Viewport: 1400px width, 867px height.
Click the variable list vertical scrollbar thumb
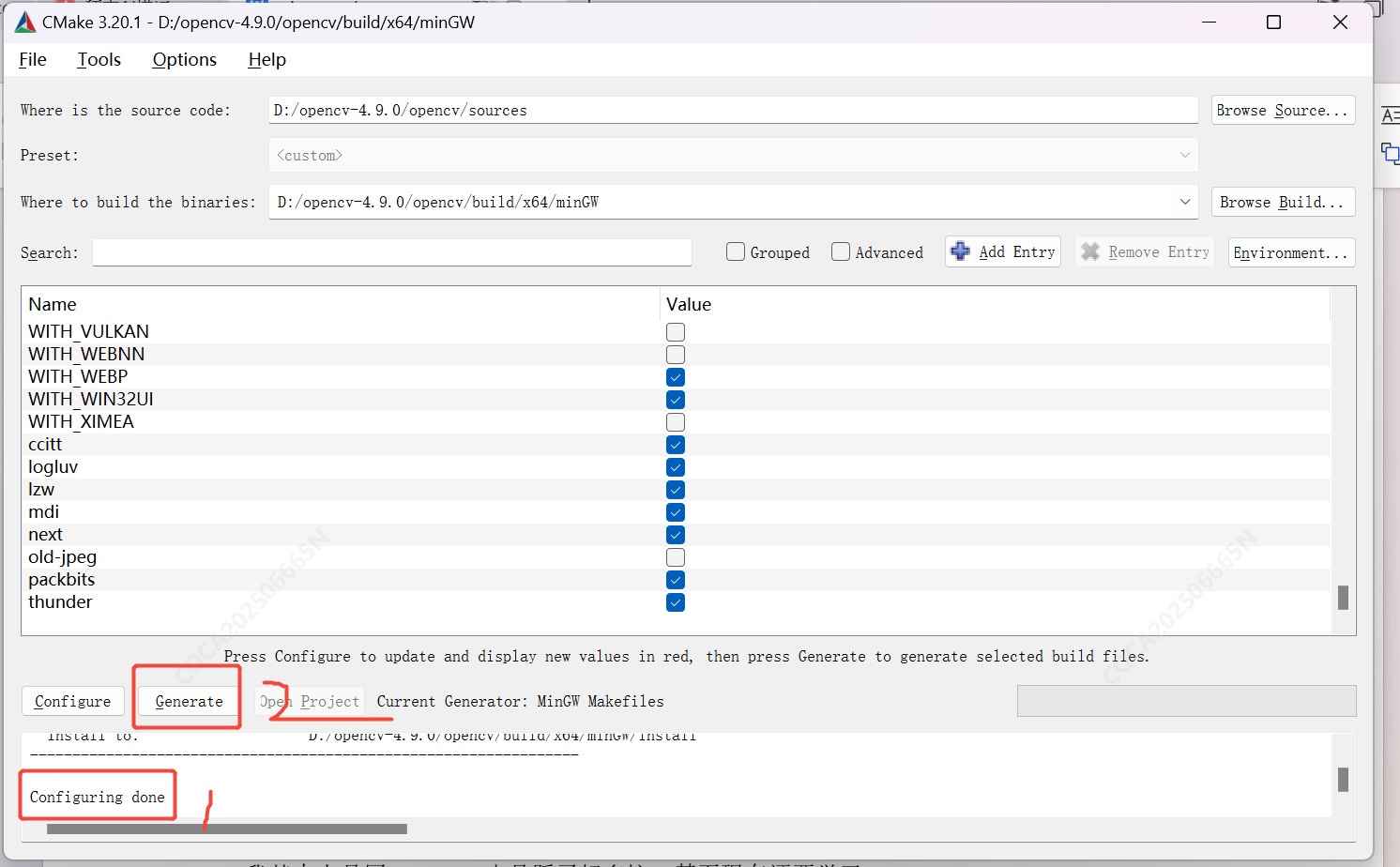tap(1343, 598)
